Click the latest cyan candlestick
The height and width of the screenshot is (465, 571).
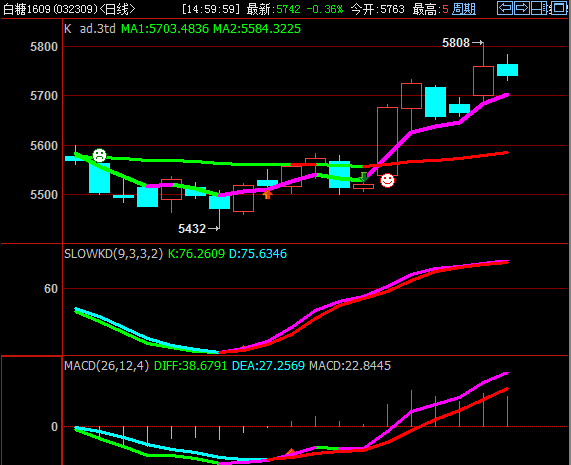pyautogui.click(x=507, y=70)
